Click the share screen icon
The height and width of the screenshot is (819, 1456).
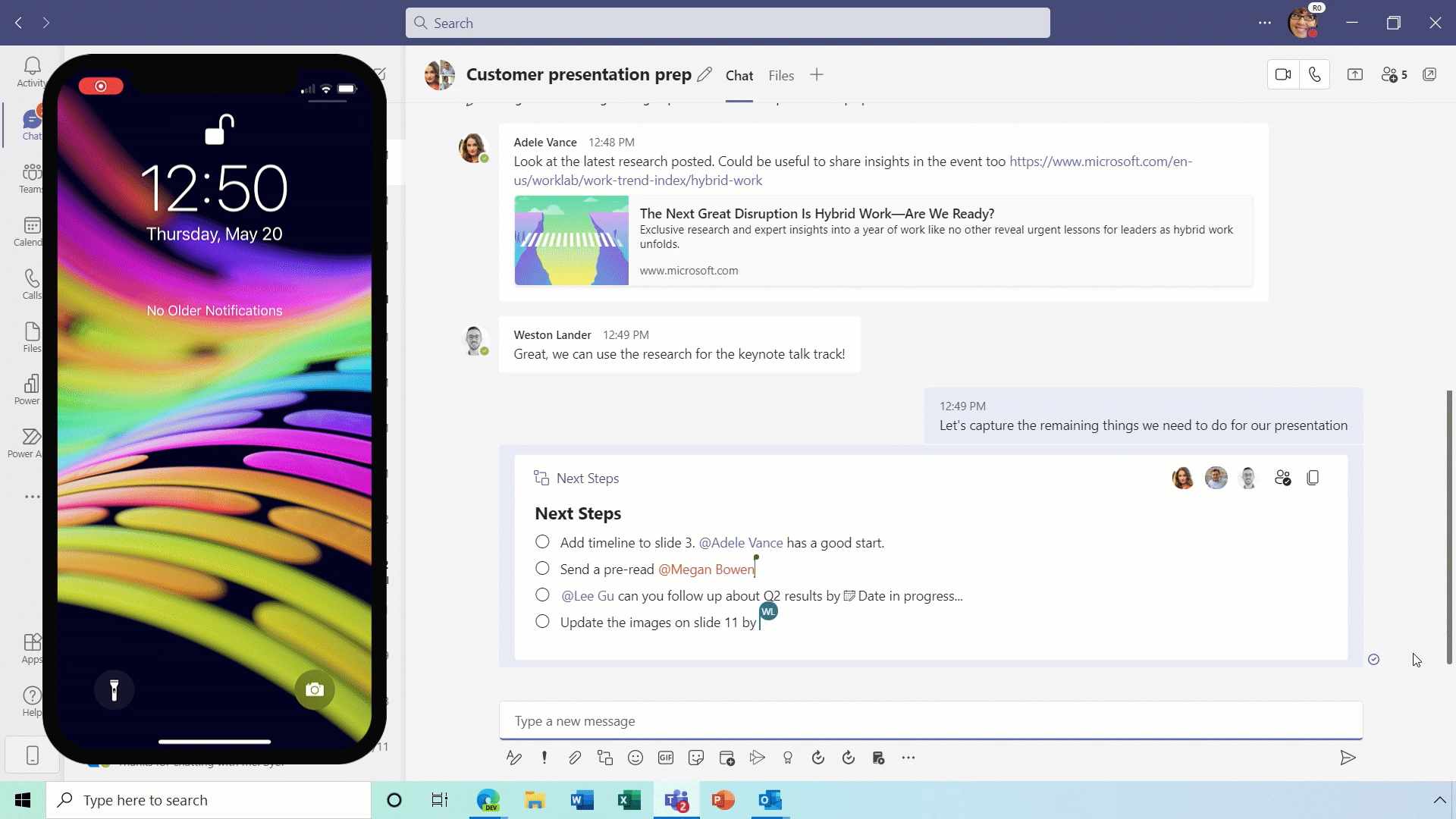point(1355,74)
